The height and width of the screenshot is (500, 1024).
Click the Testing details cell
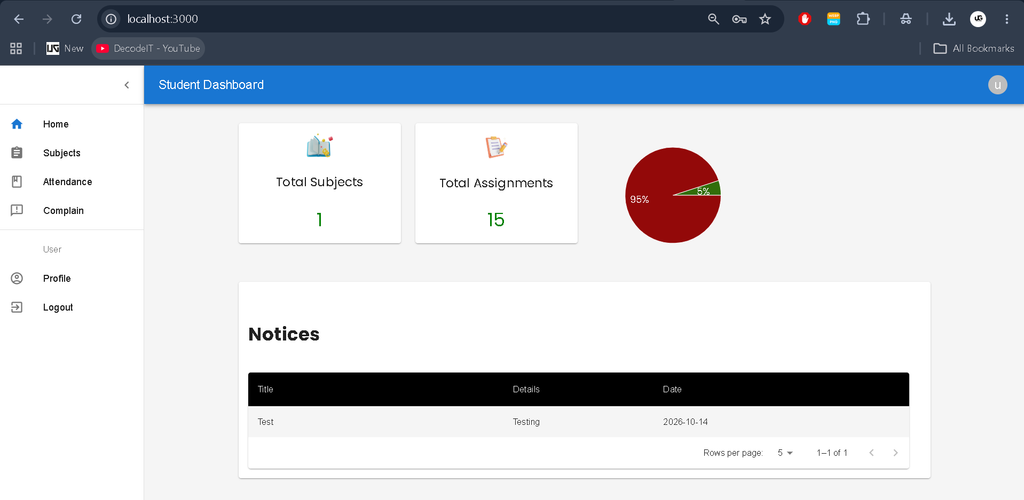[x=526, y=422]
